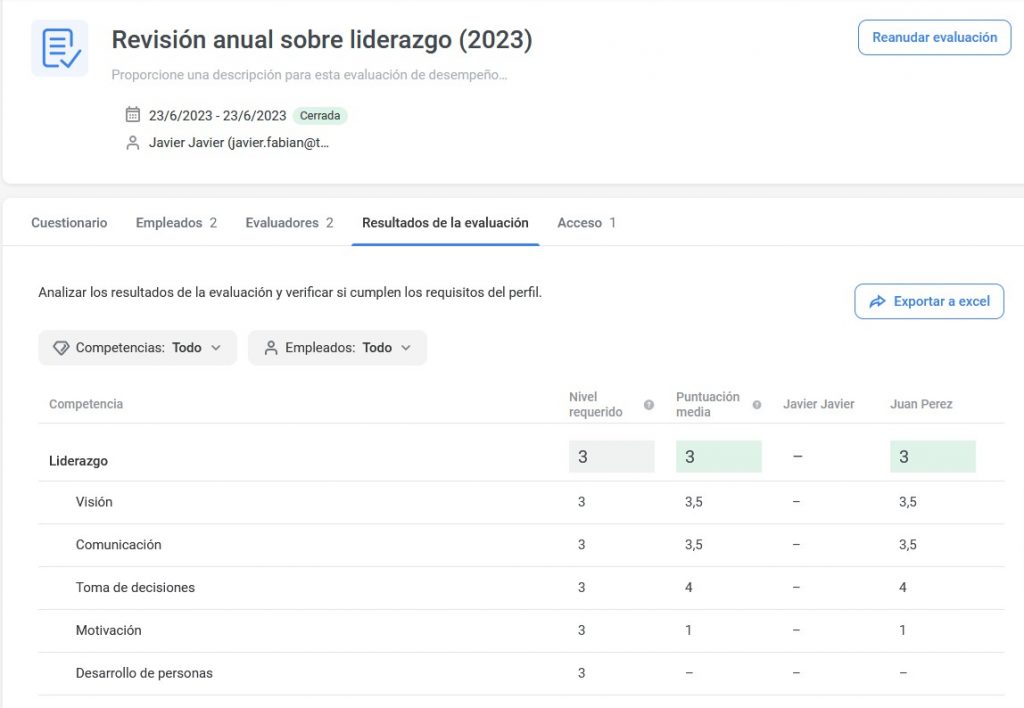Click the description placeholder field
1024x708 pixels.
click(x=309, y=74)
